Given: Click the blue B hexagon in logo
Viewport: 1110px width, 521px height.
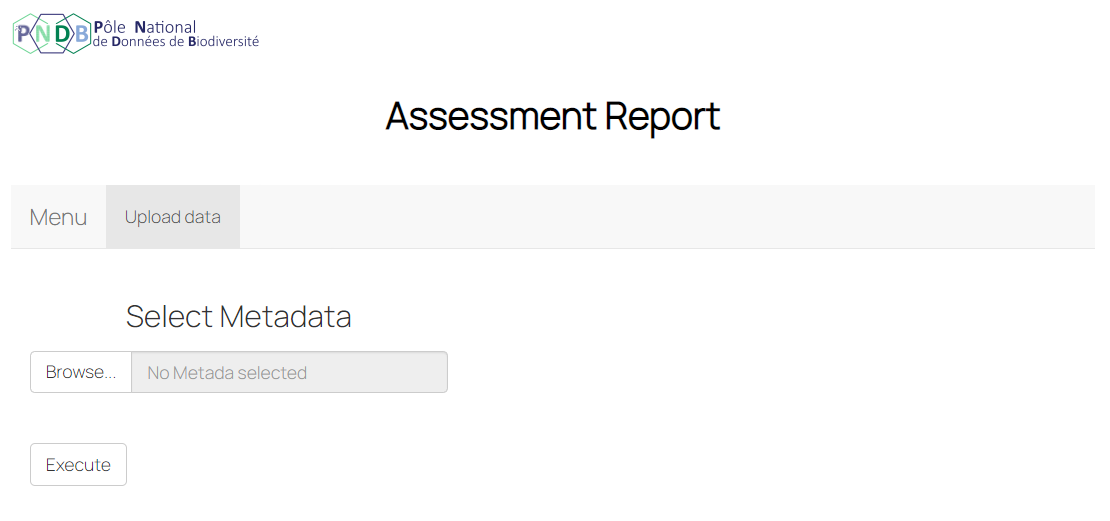Looking at the screenshot, I should [82, 33].
